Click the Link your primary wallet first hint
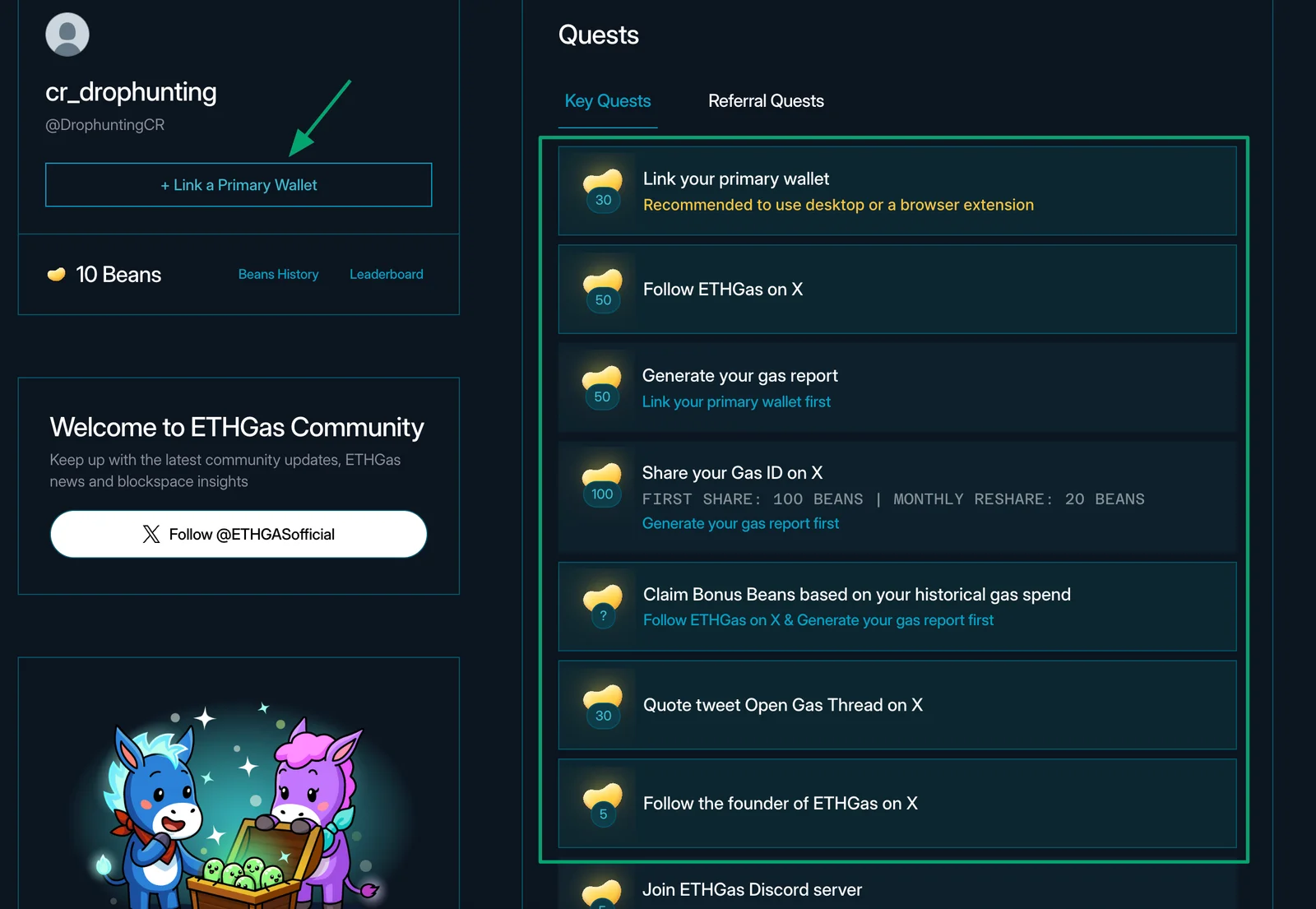 (736, 402)
